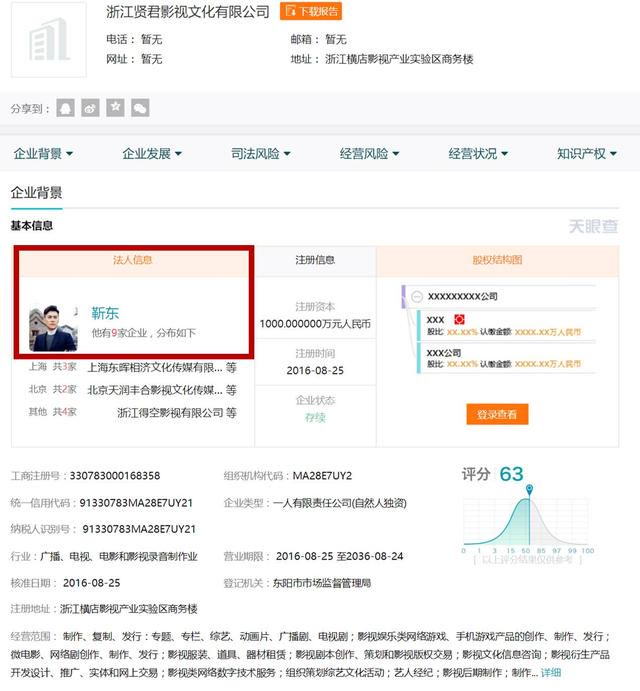The image size is (640, 691).
Task: Collapse the XXXXXXXXX公司 equity tree node
Action: 417,297
